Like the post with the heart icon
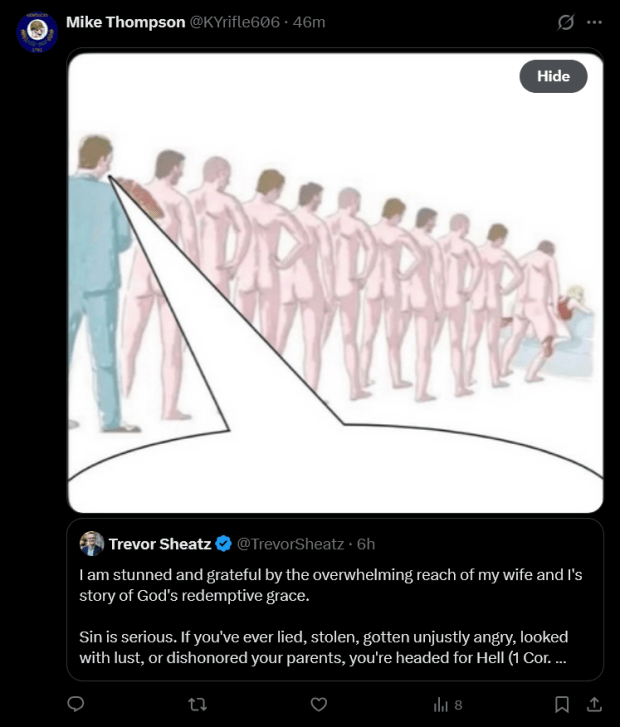The image size is (620, 727). (319, 704)
